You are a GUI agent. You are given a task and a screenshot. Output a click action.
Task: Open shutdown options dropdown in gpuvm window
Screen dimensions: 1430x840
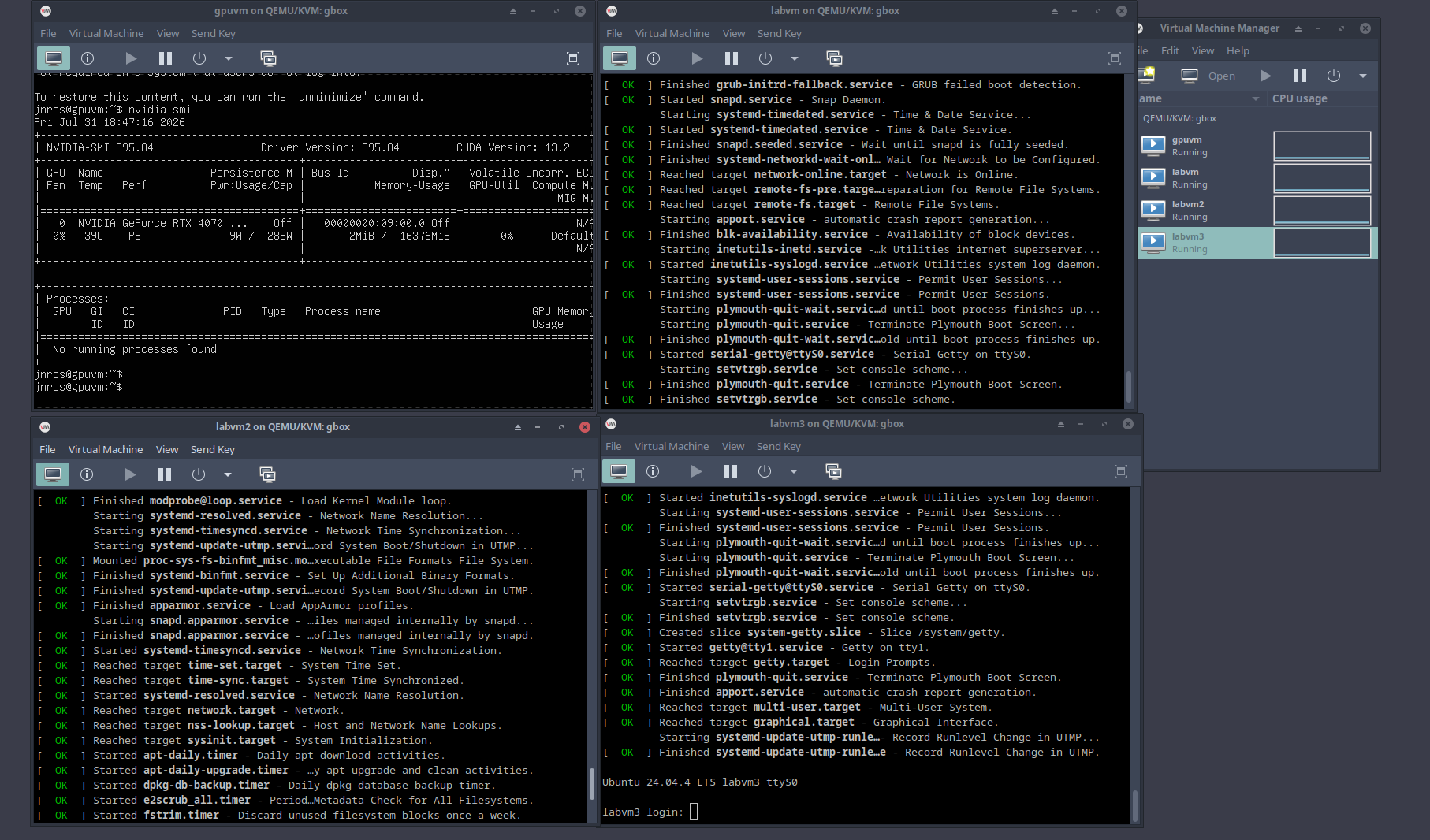[x=229, y=58]
